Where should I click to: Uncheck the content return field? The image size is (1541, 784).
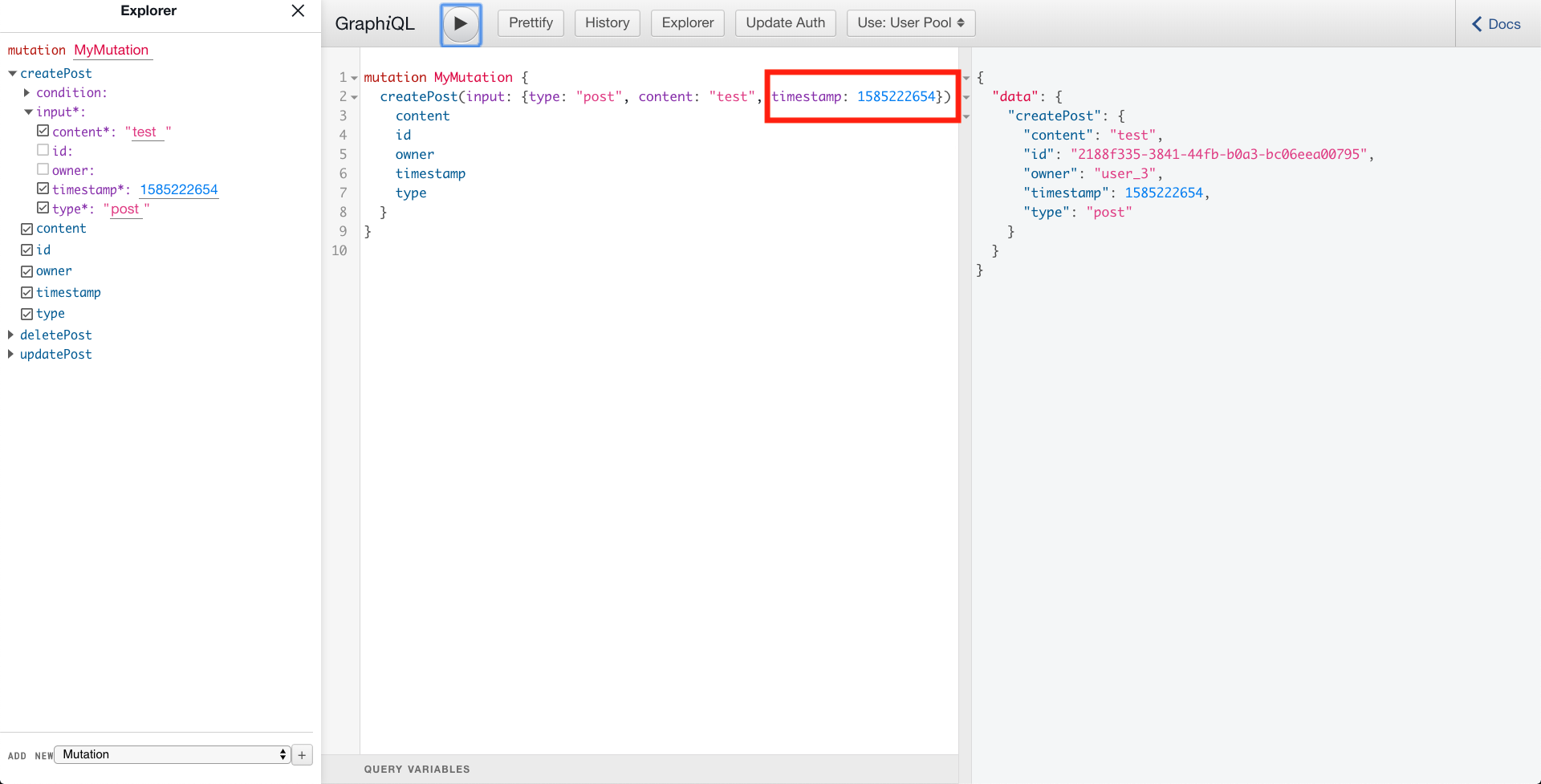[x=27, y=229]
